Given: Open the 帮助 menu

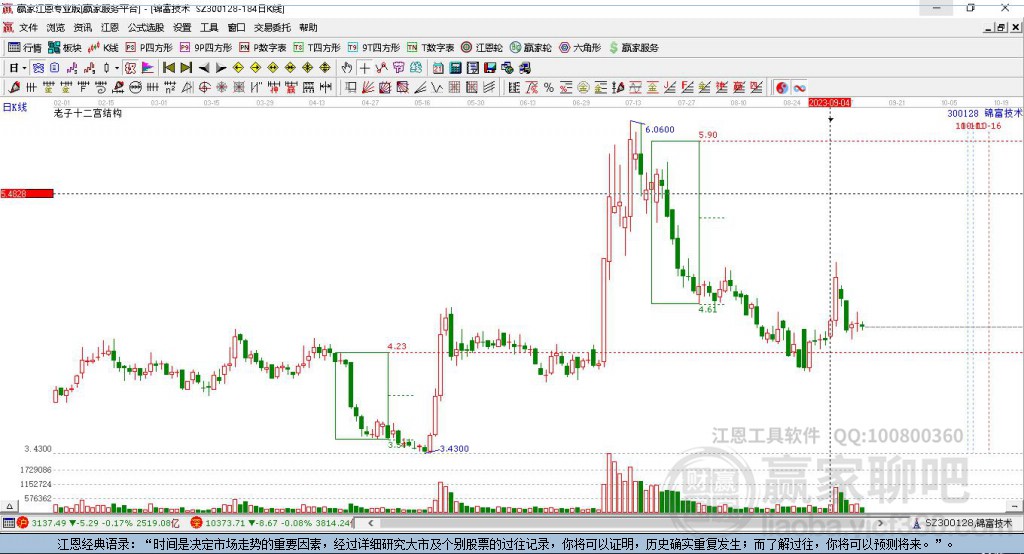Looking at the screenshot, I should pyautogui.click(x=308, y=27).
